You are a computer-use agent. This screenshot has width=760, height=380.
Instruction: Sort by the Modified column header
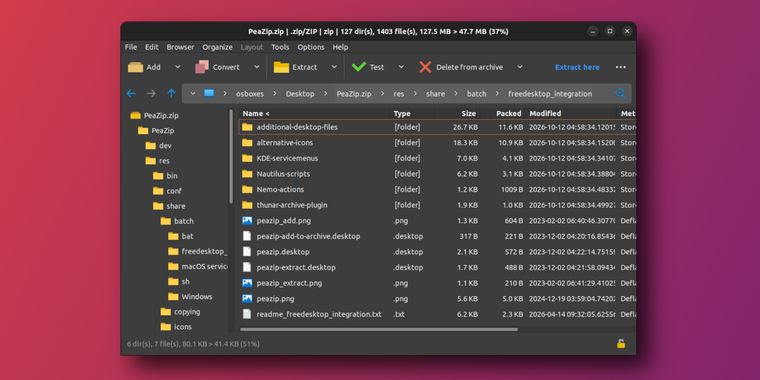[x=545, y=113]
